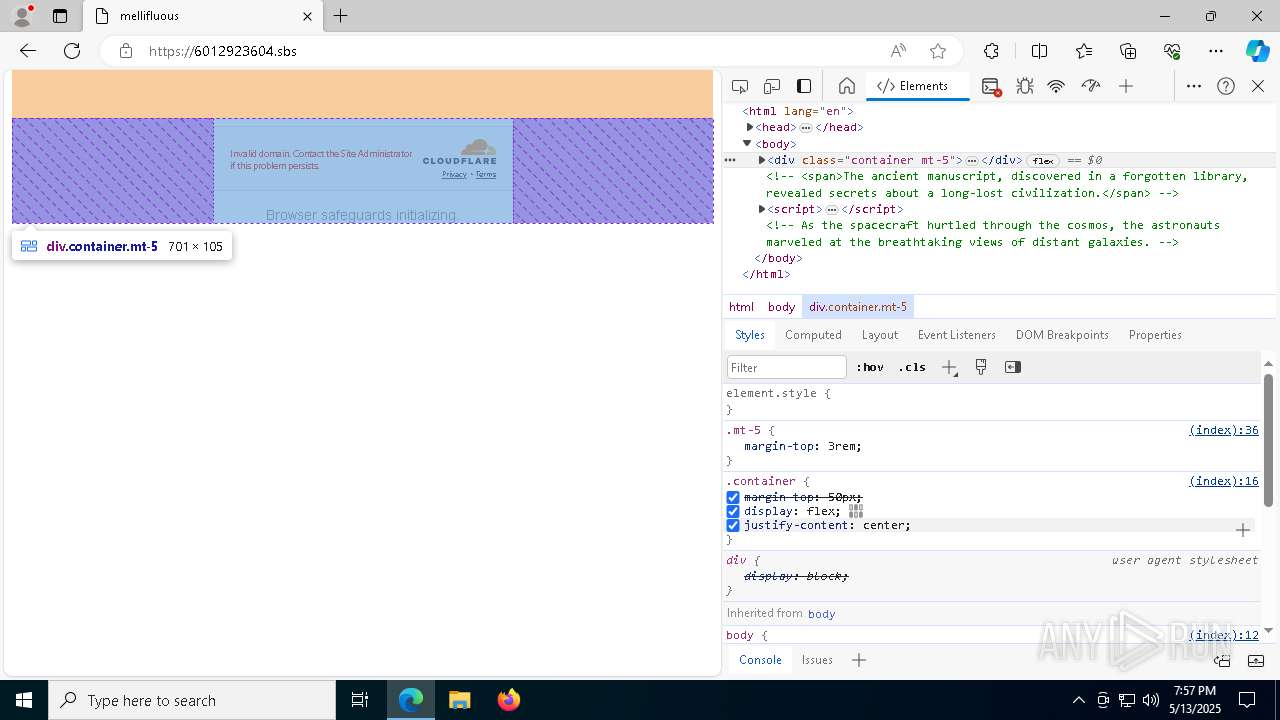Screen dimensions: 1280x720
Task: Toggle the .cls element classes panel
Action: click(912, 367)
